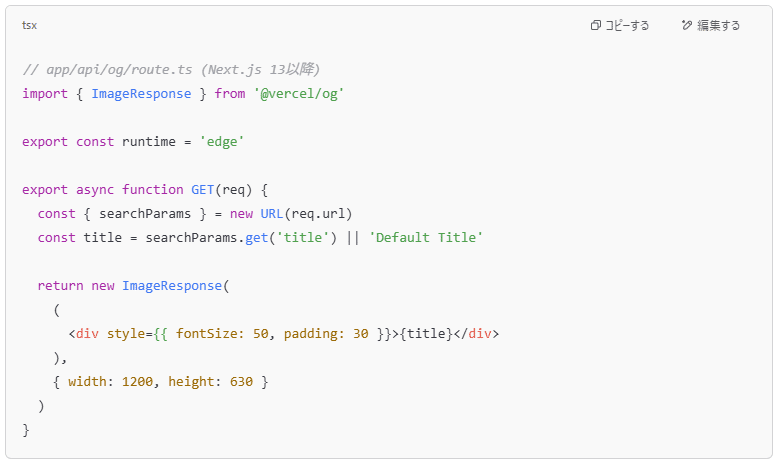Click the copy icon next to コピーする
The height and width of the screenshot is (462, 775).
pos(596,25)
